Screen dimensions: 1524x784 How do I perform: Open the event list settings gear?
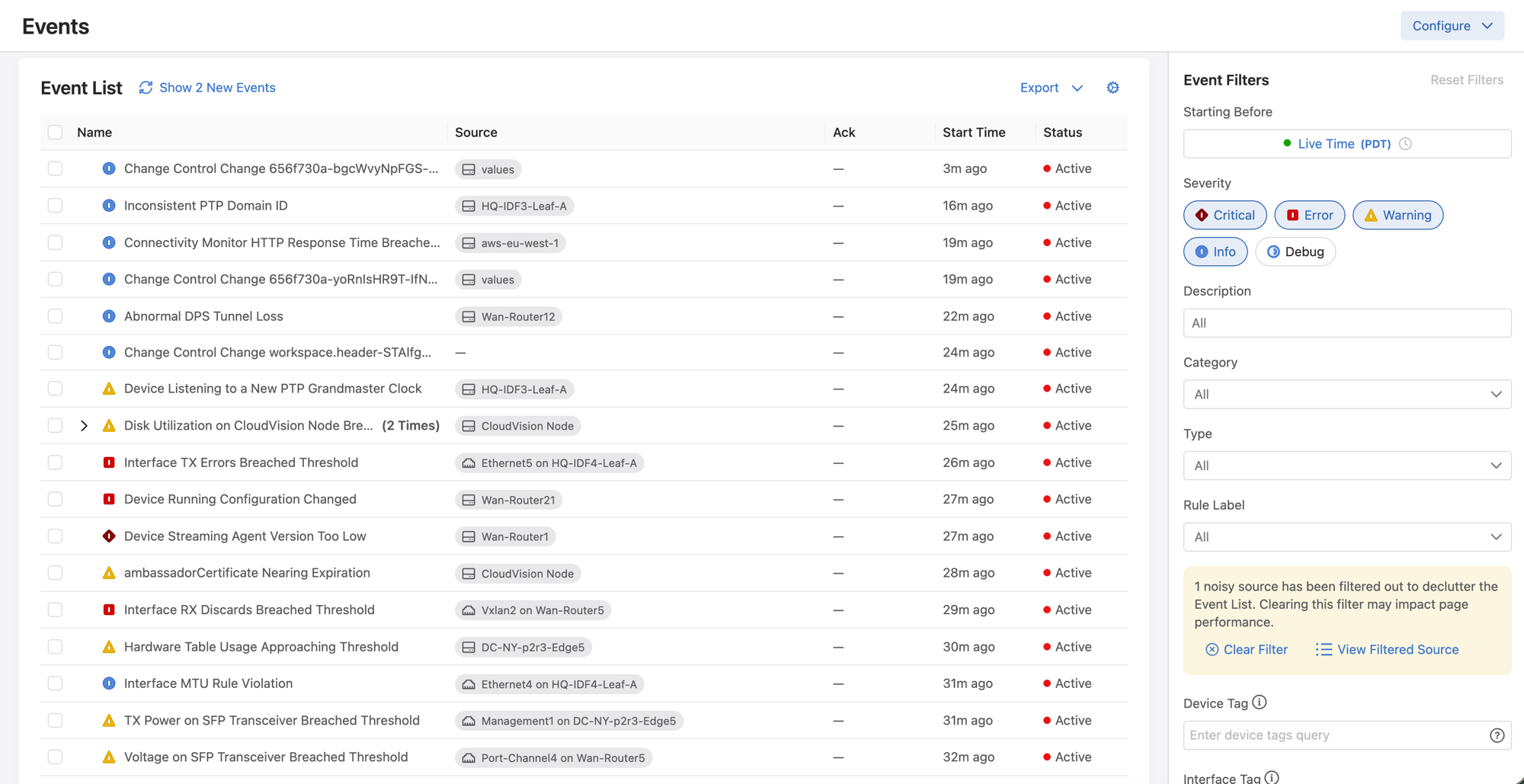point(1113,88)
